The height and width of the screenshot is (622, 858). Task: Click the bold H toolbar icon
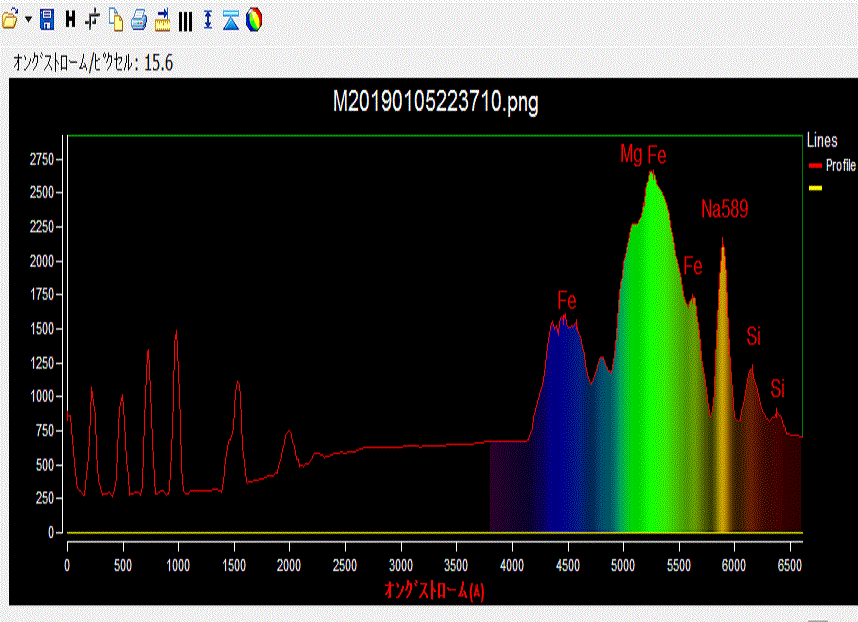pyautogui.click(x=70, y=19)
